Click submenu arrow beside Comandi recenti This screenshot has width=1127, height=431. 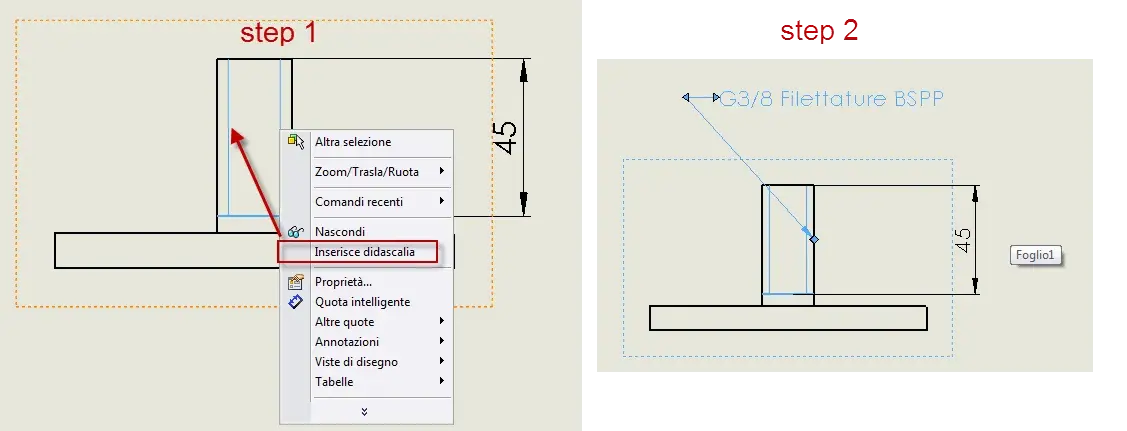click(441, 201)
